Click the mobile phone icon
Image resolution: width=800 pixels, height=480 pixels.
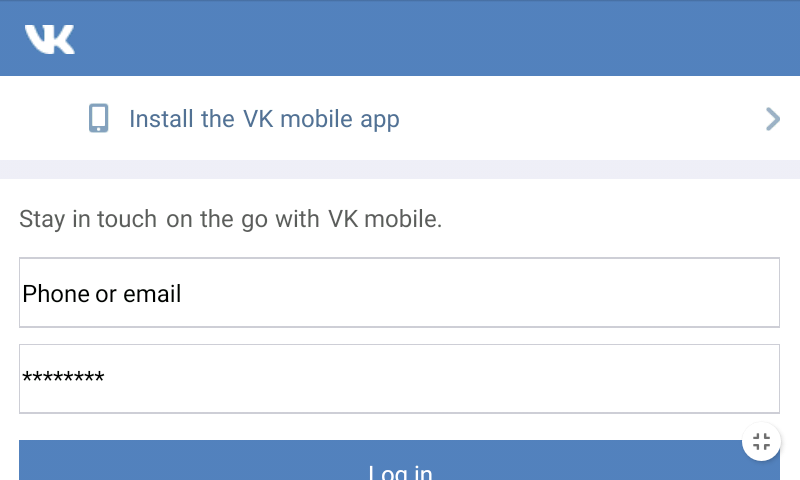tap(98, 119)
